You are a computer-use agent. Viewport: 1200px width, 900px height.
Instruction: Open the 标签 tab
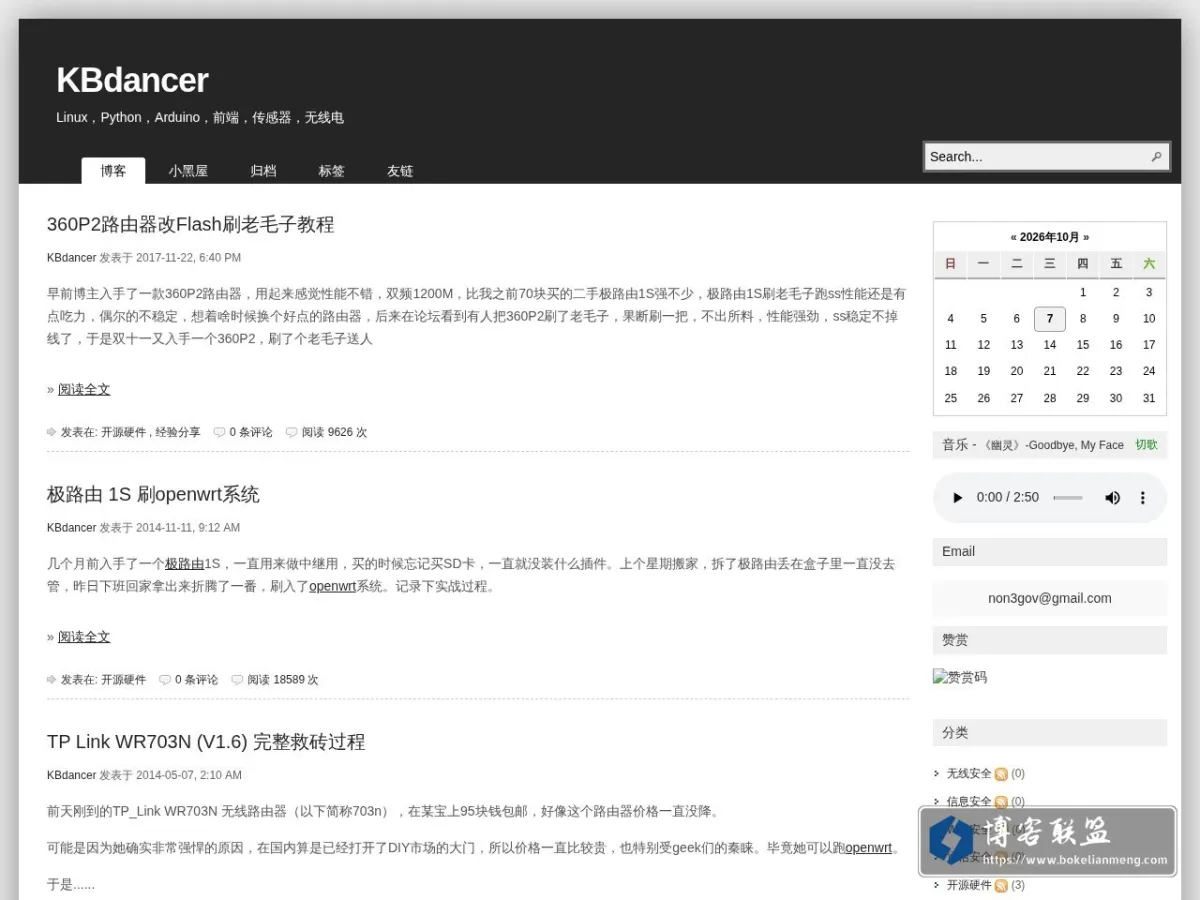click(x=331, y=171)
